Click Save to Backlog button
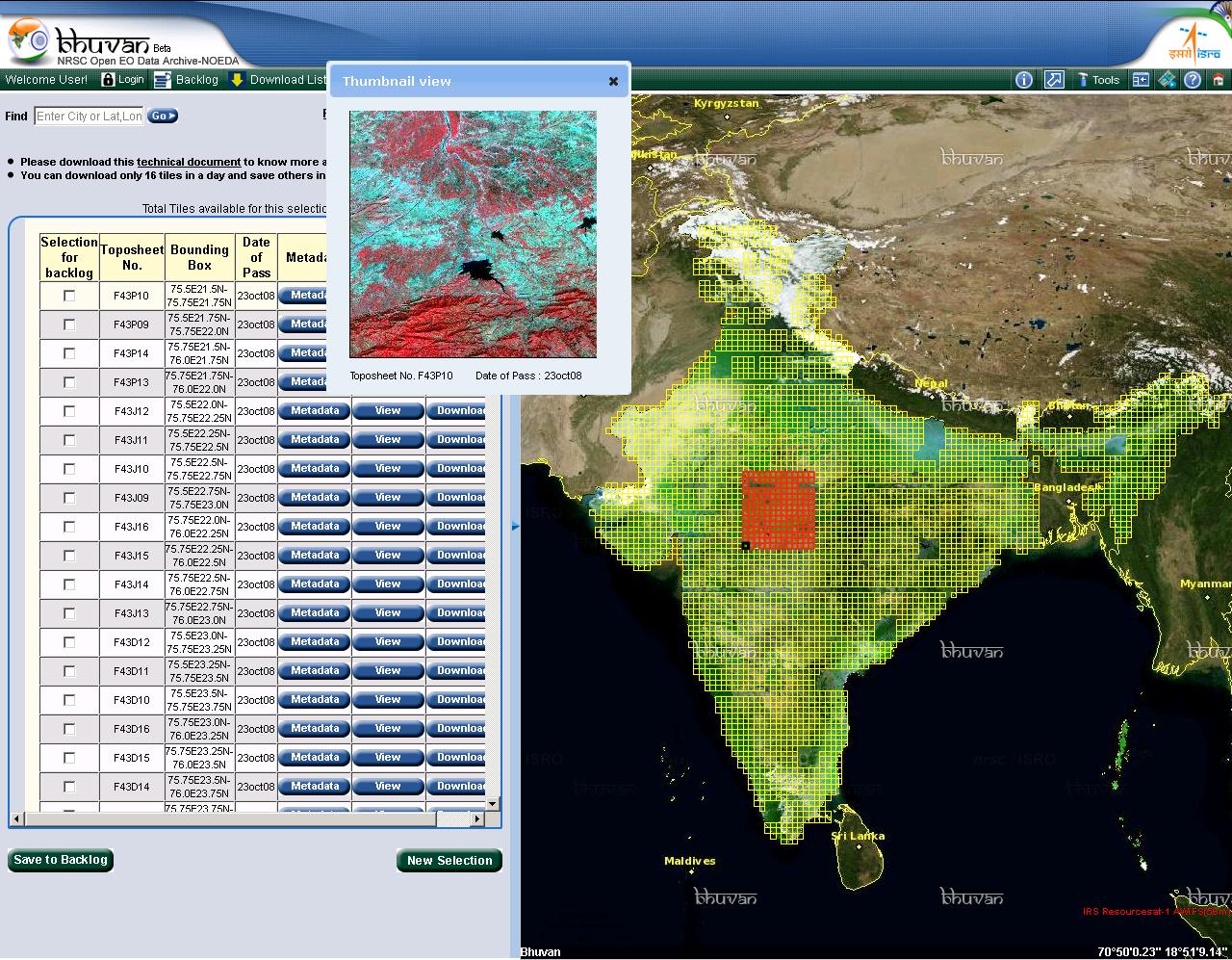This screenshot has height=960, width=1232. [61, 860]
